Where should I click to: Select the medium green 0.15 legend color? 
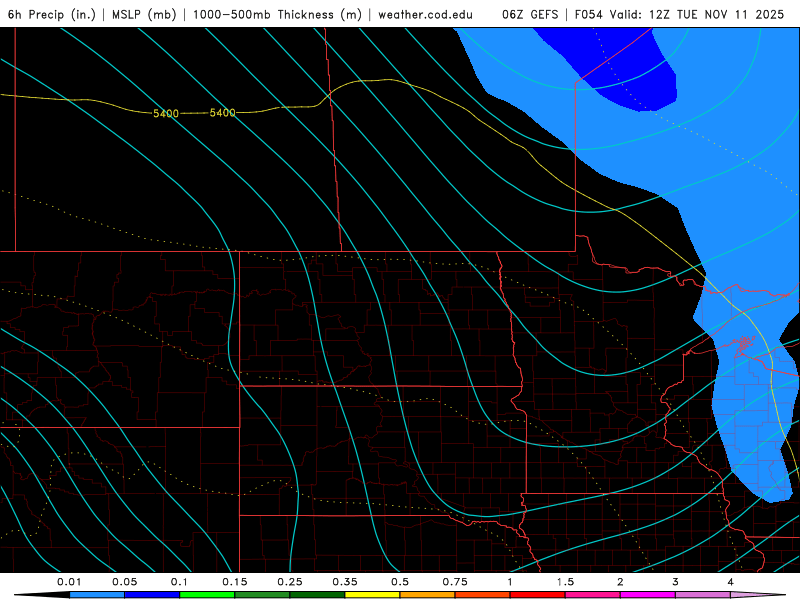[x=262, y=595]
